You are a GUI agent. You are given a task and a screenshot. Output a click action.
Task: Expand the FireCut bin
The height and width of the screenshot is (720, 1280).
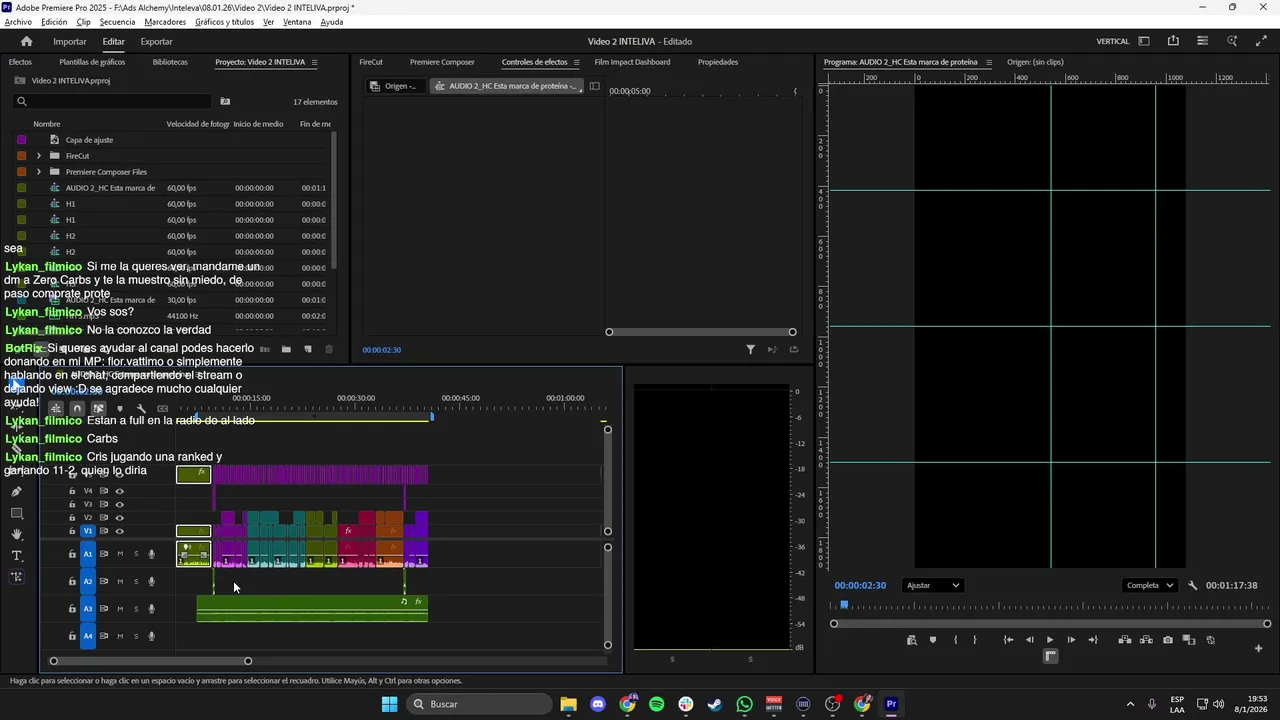click(x=39, y=156)
